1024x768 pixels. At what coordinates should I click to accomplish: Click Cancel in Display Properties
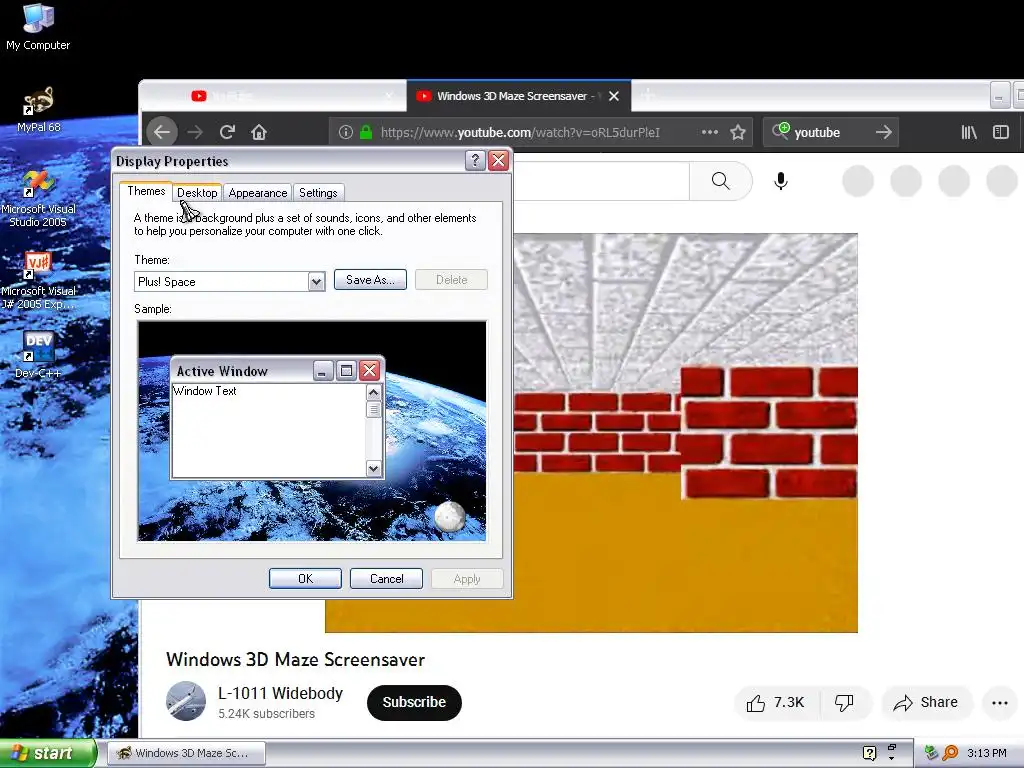coord(386,579)
